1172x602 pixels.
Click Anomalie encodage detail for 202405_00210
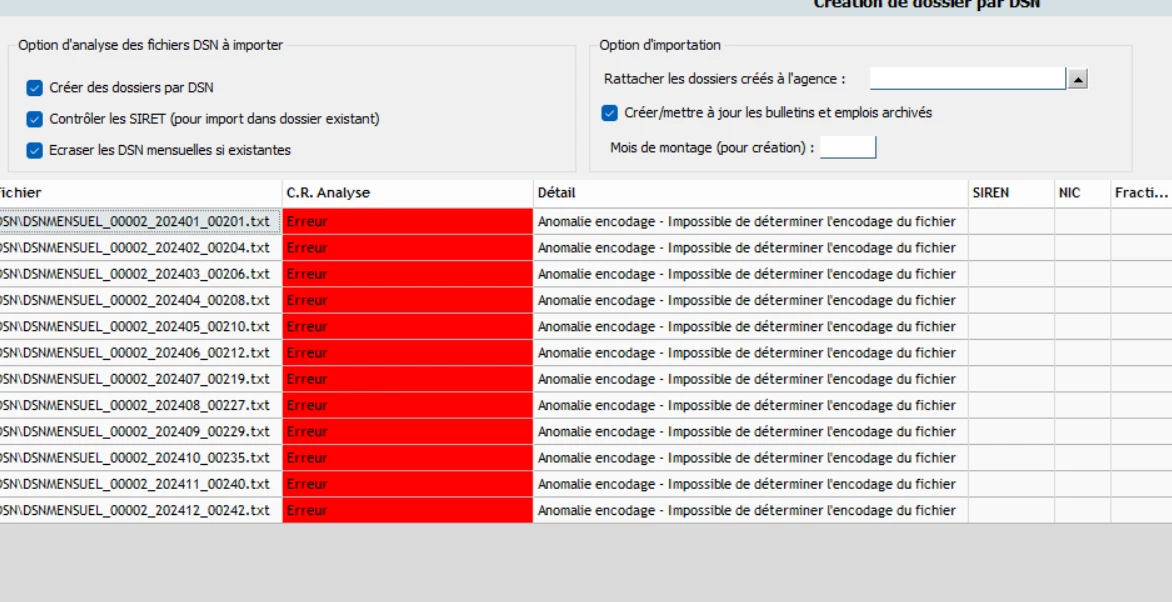[750, 326]
